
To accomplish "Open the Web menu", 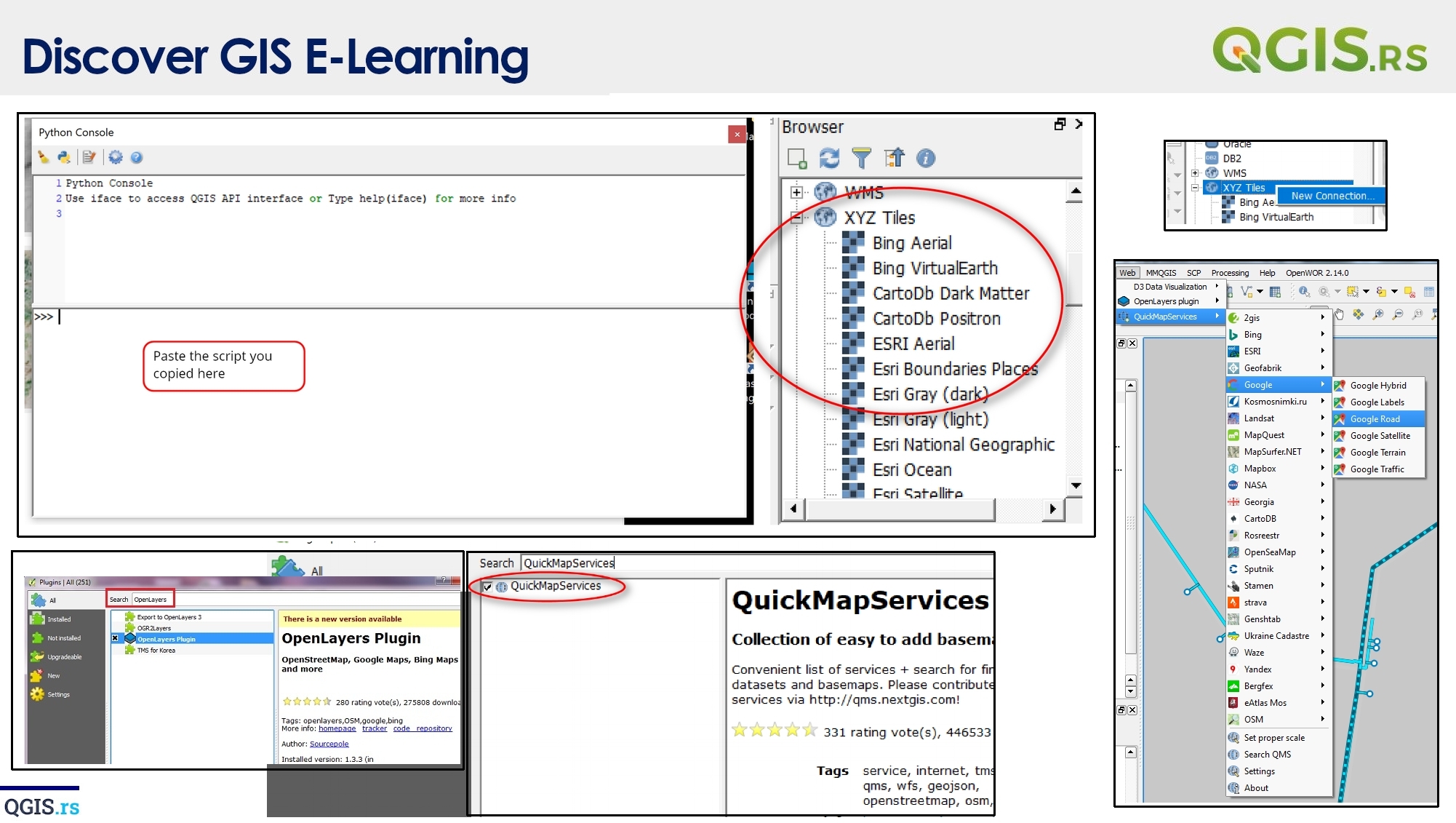I will [1127, 273].
